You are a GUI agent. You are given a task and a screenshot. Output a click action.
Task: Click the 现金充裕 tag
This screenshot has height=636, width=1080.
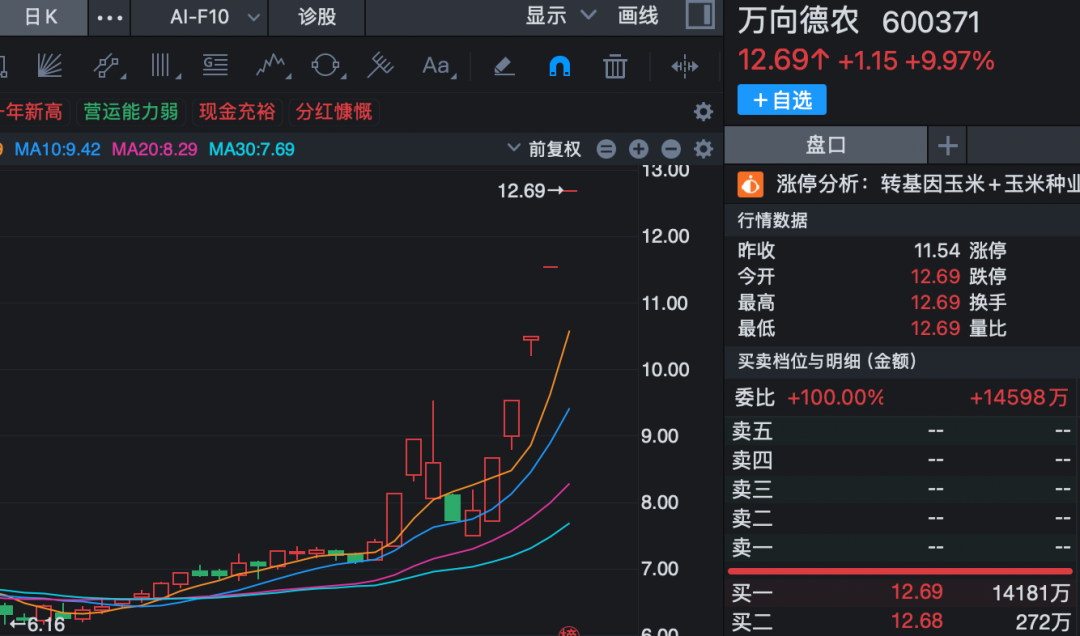pos(237,112)
